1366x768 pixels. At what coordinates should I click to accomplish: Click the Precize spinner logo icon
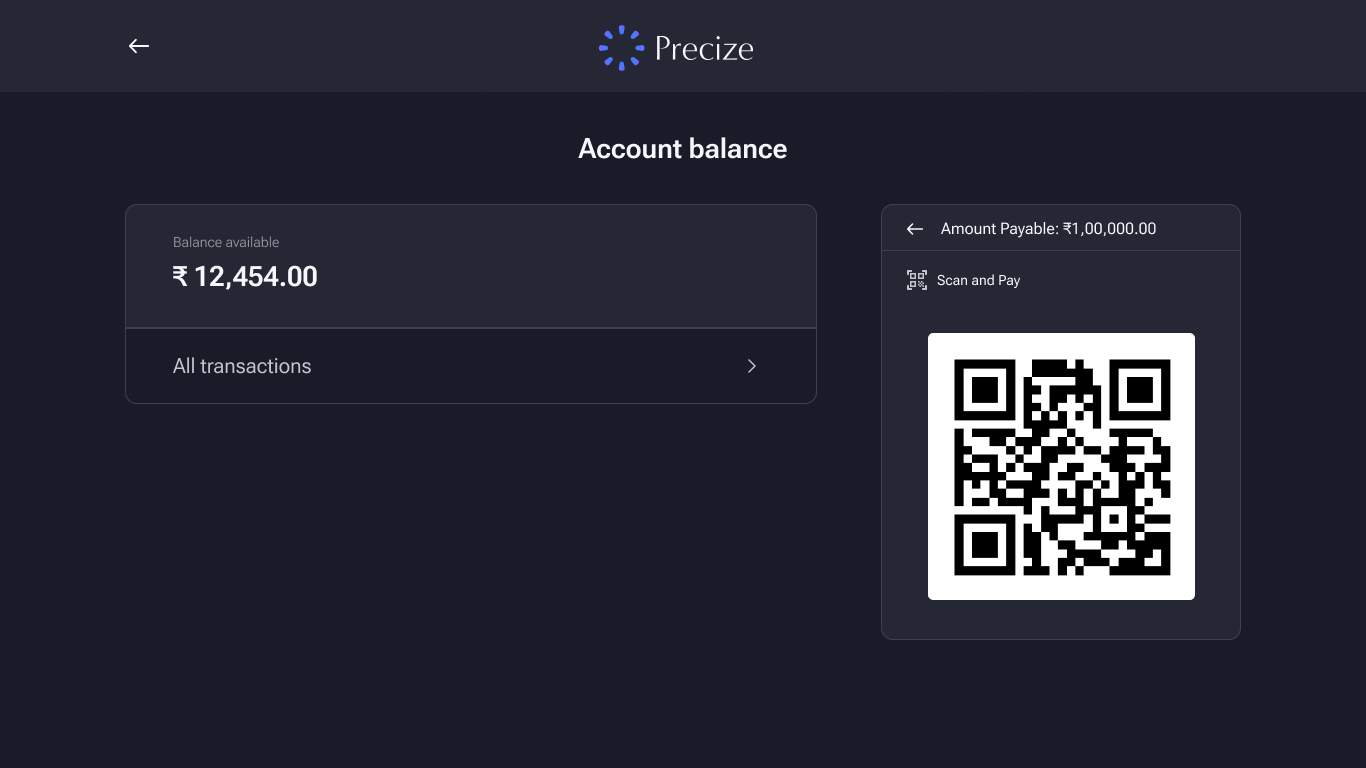point(620,47)
